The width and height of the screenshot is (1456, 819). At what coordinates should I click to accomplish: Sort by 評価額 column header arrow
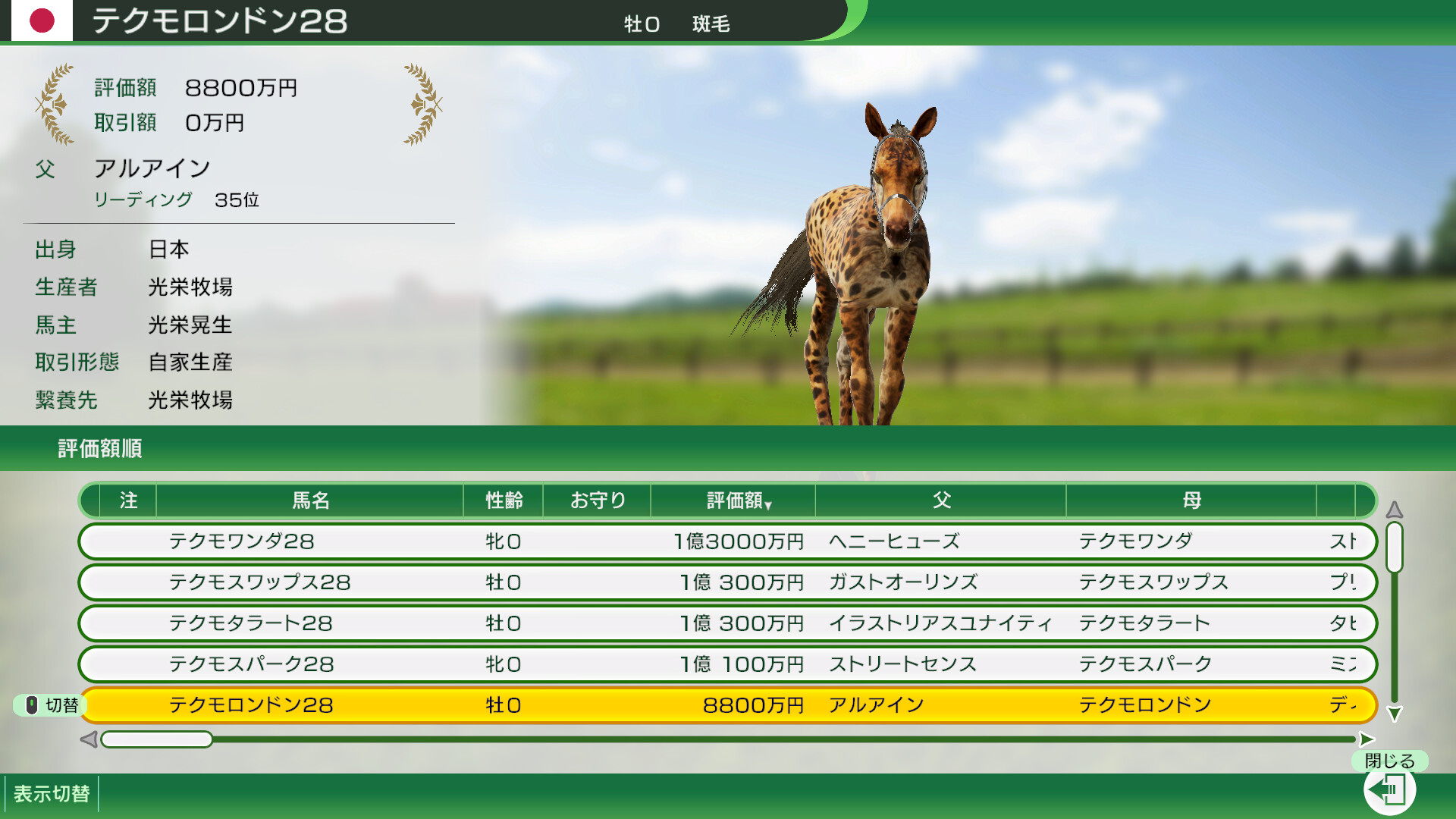click(x=768, y=505)
